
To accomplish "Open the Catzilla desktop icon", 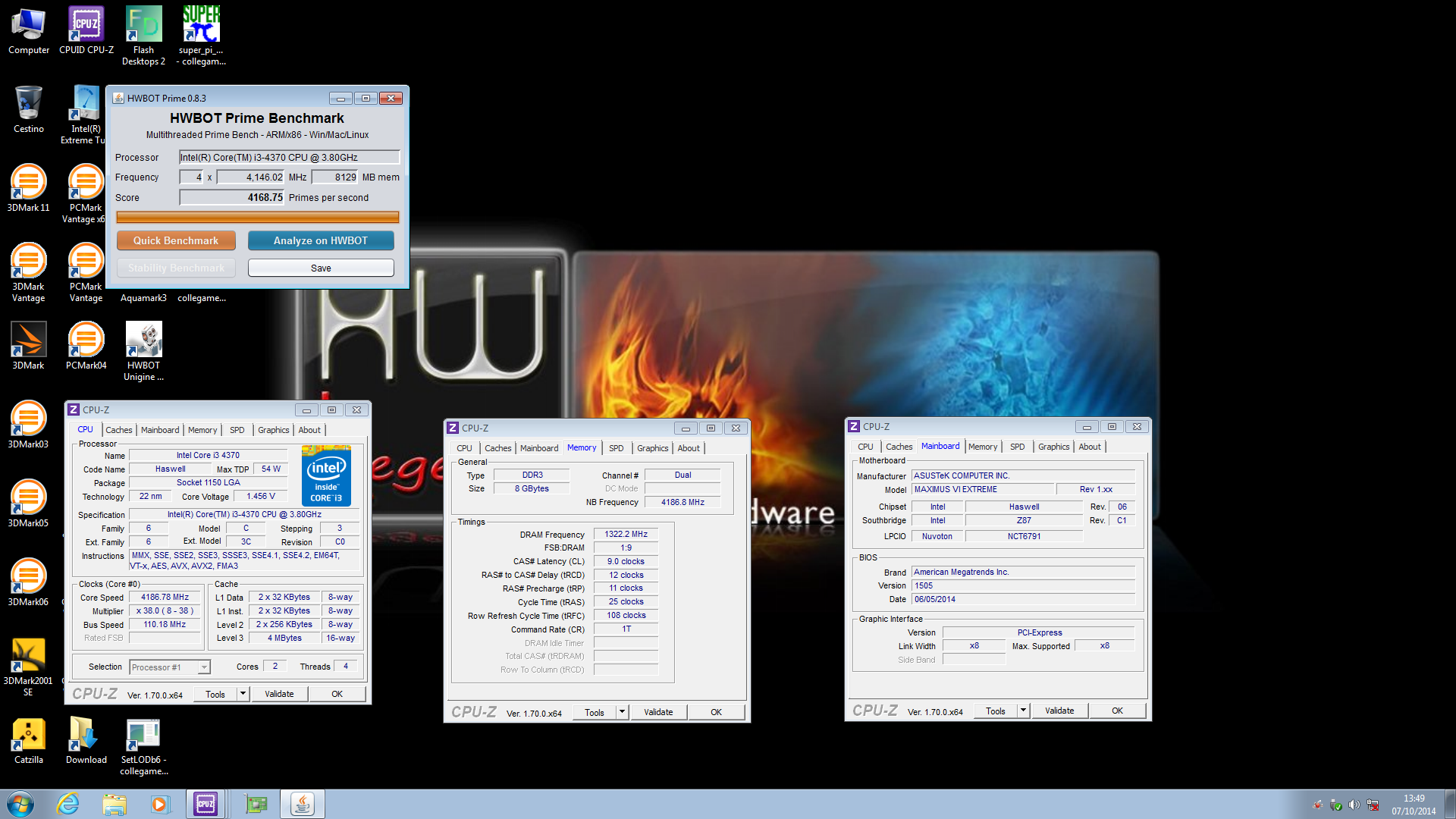I will pyautogui.click(x=29, y=740).
